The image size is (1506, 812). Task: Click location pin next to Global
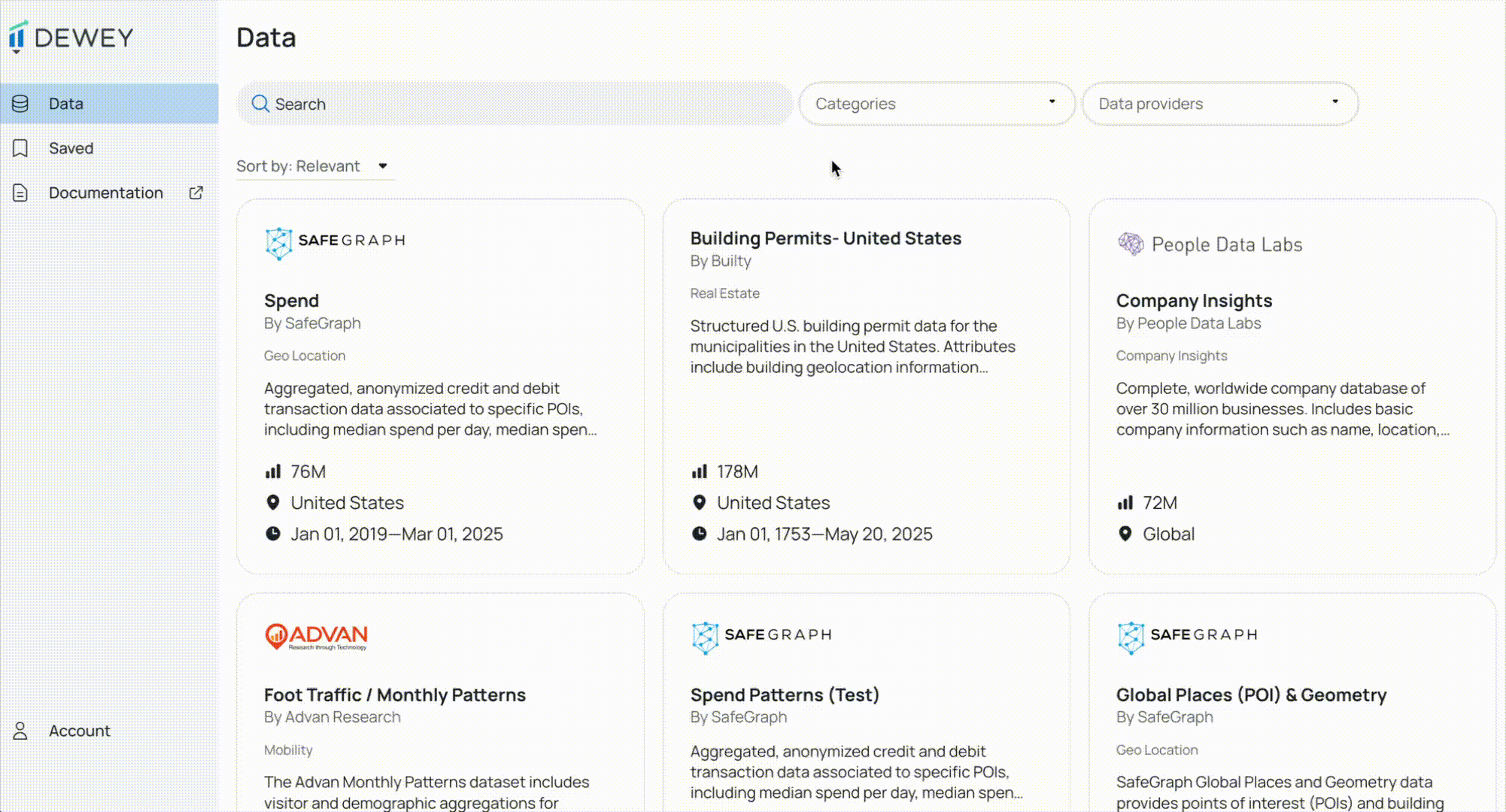tap(1125, 534)
